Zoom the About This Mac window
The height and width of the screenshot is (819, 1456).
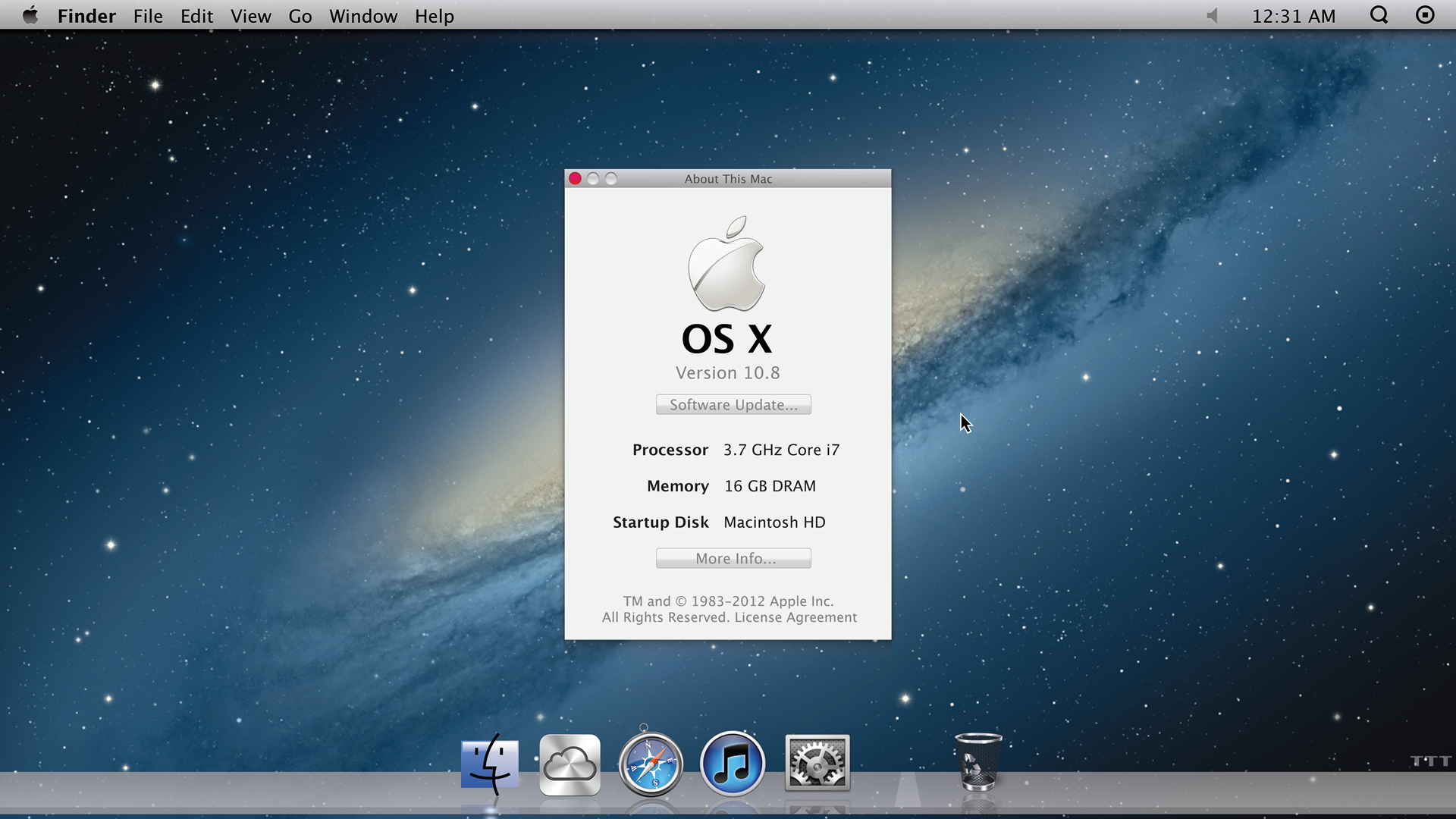(x=611, y=178)
